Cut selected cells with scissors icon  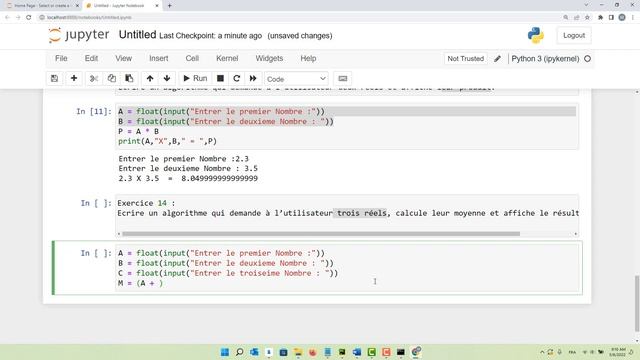tap(94, 78)
